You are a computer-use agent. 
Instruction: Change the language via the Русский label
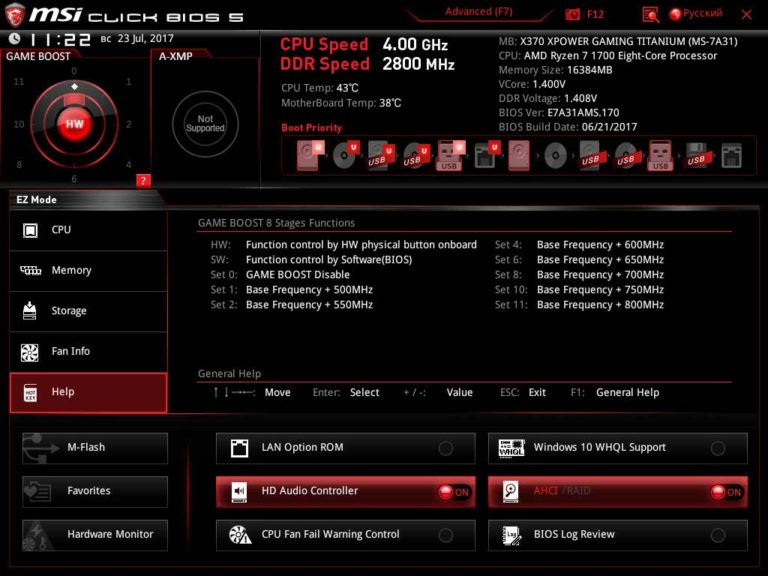[702, 13]
